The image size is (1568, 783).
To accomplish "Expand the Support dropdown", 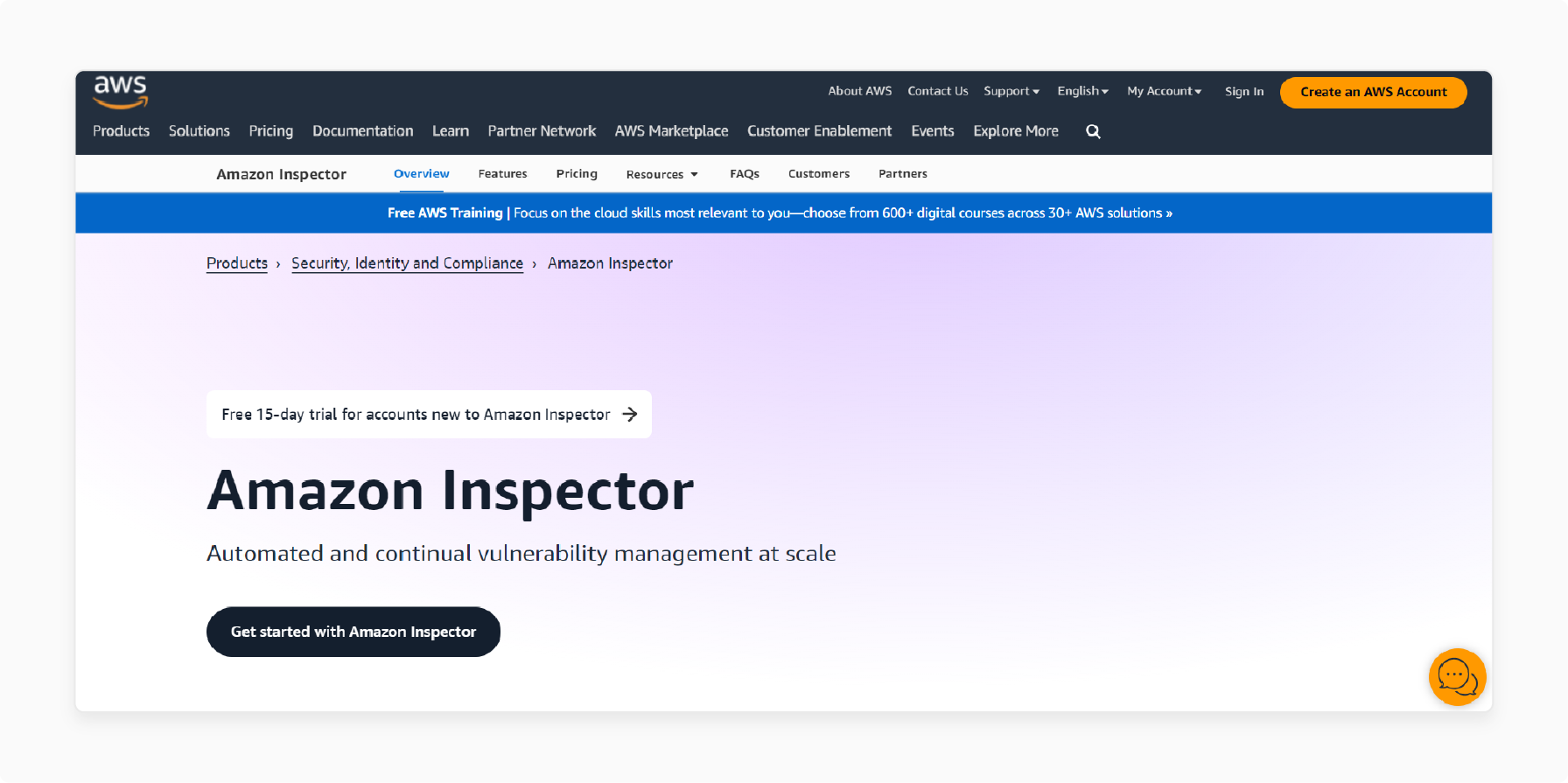I will [1011, 91].
